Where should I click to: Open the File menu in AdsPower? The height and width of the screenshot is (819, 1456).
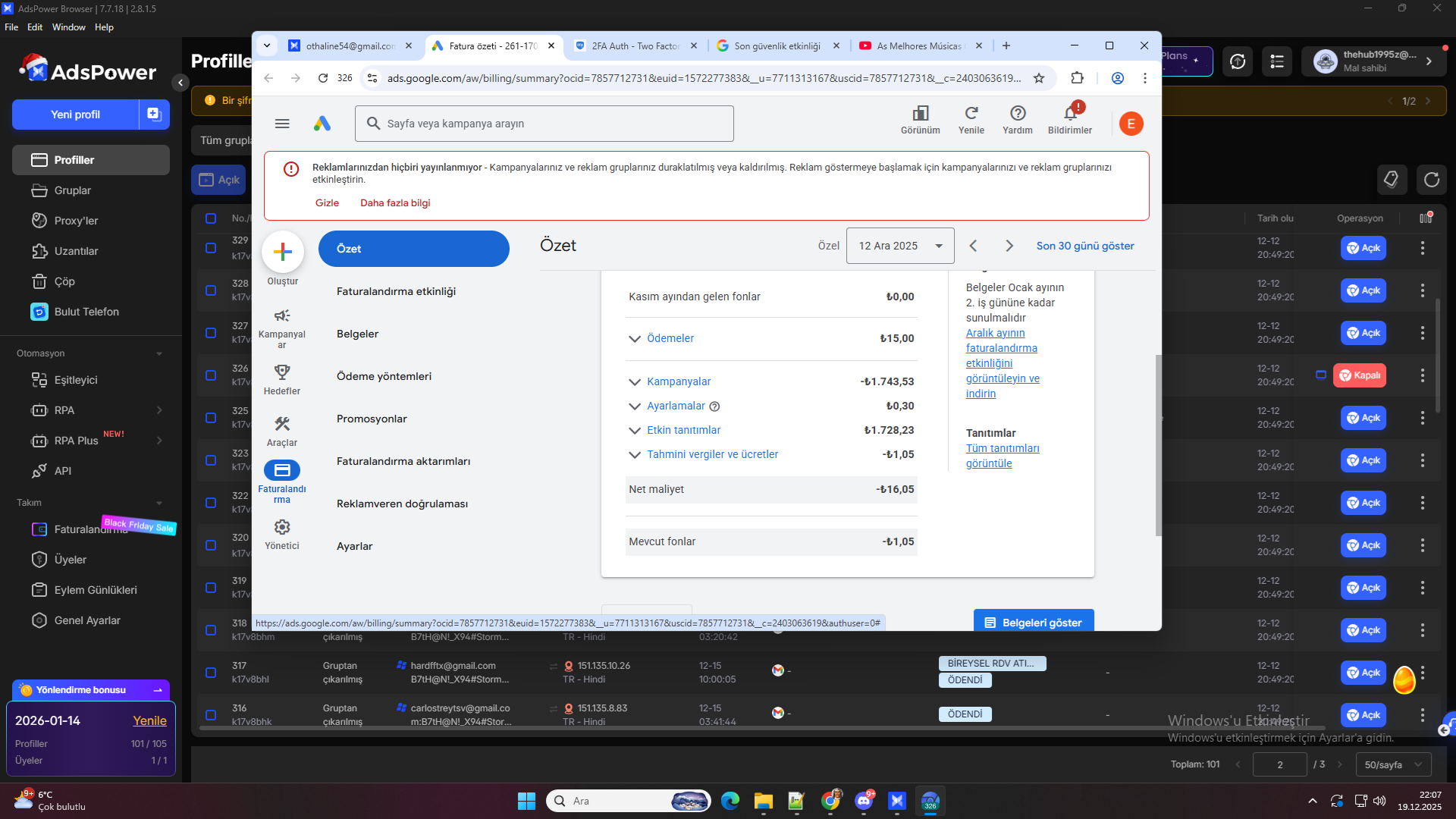point(11,27)
